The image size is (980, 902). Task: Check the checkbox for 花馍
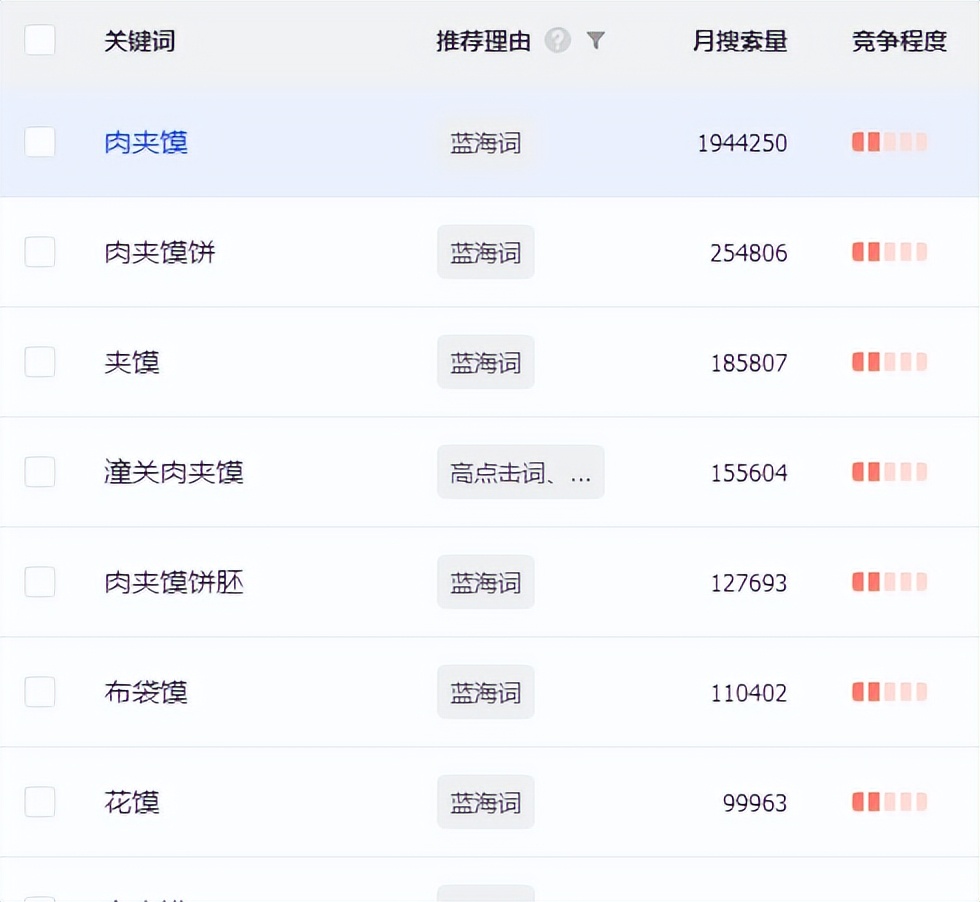[39, 801]
